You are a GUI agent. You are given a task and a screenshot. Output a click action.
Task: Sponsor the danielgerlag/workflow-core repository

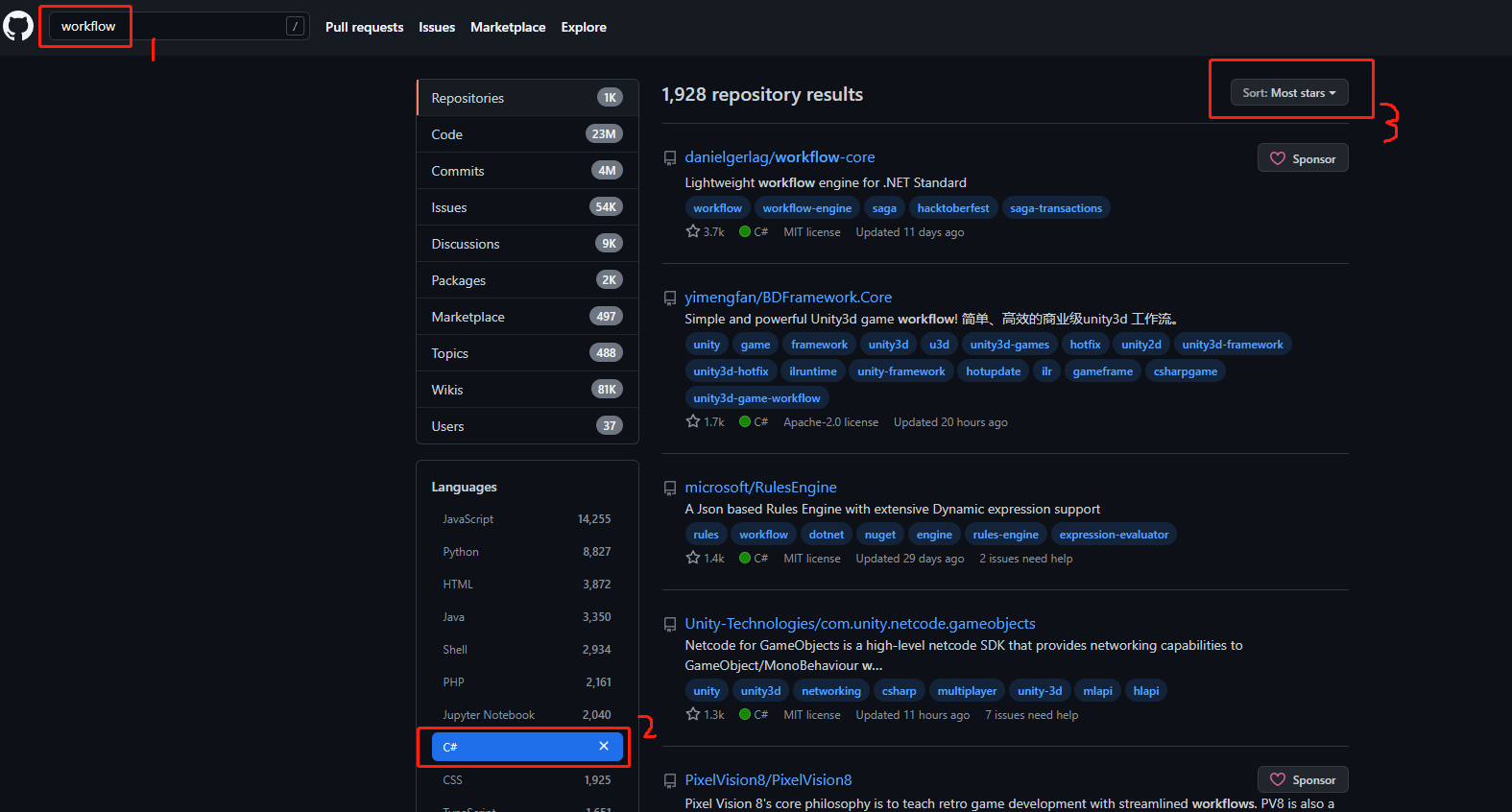pos(1303,158)
